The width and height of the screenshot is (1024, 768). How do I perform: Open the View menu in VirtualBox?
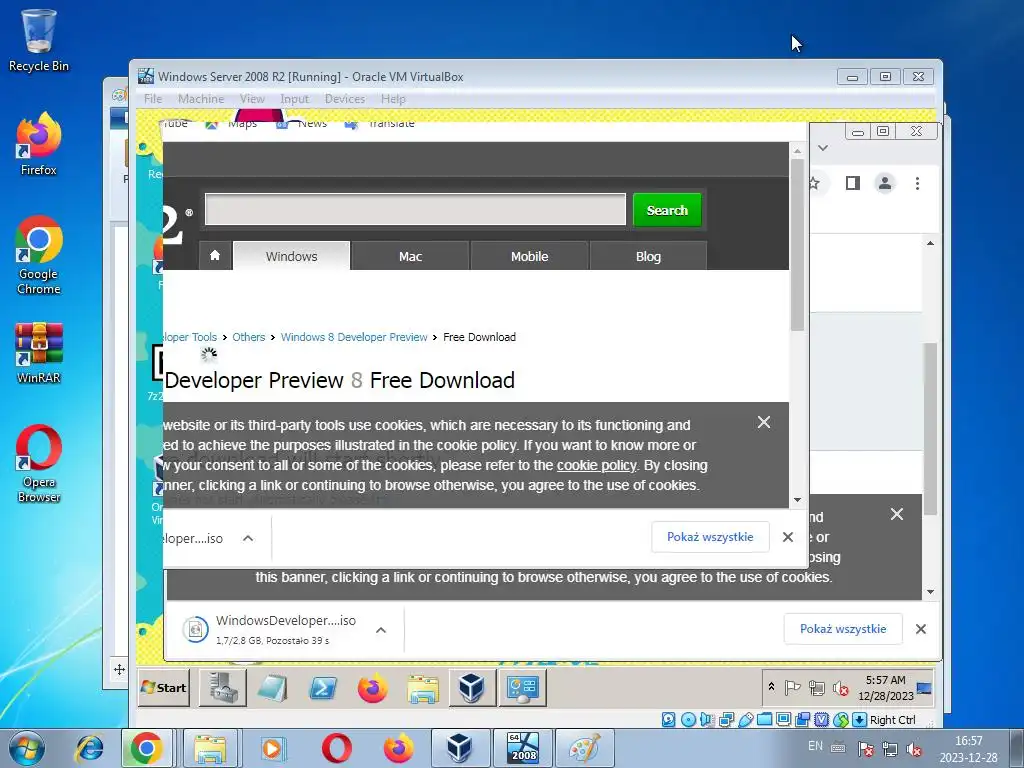pos(252,99)
